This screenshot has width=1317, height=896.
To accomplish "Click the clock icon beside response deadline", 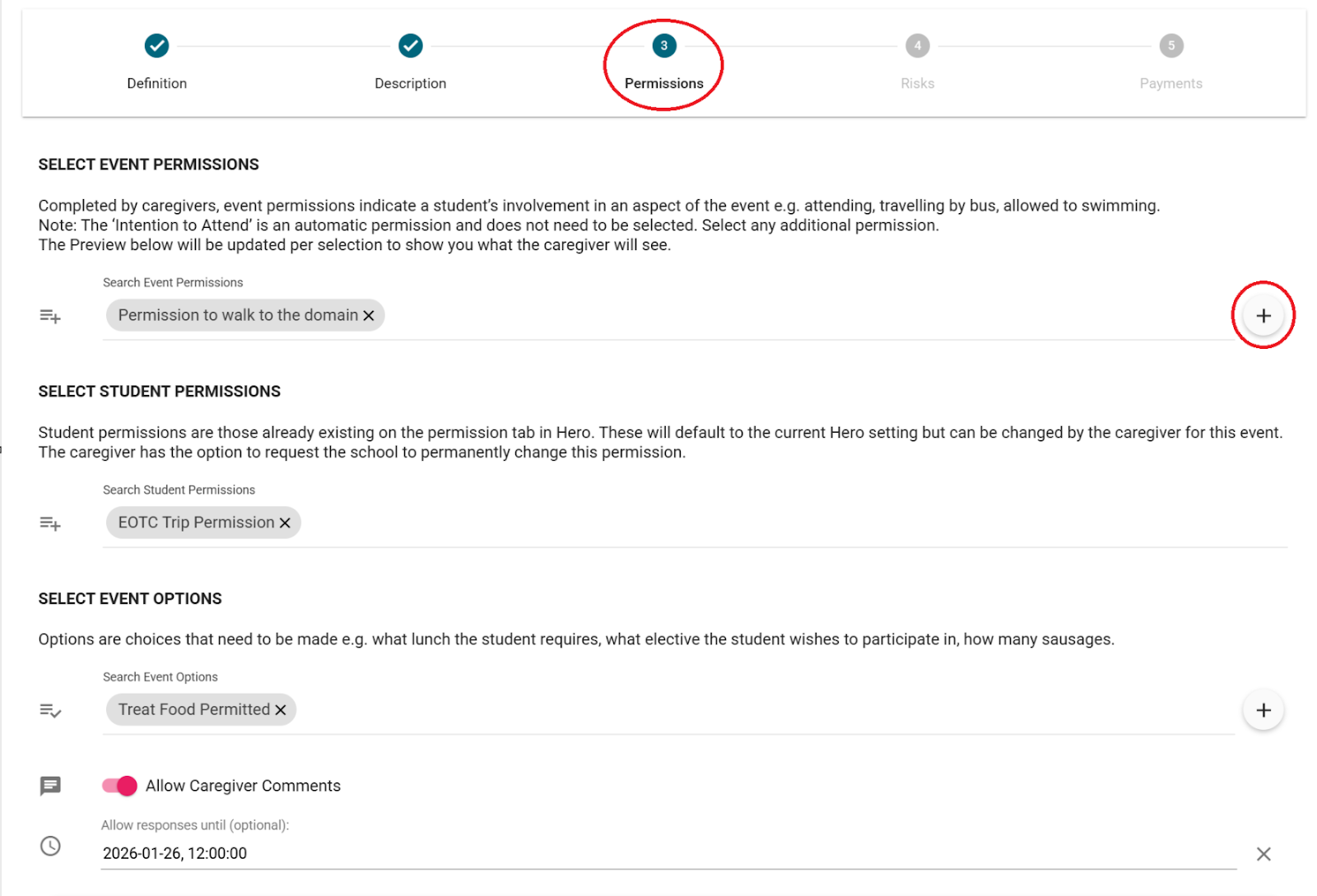I will pos(50,846).
